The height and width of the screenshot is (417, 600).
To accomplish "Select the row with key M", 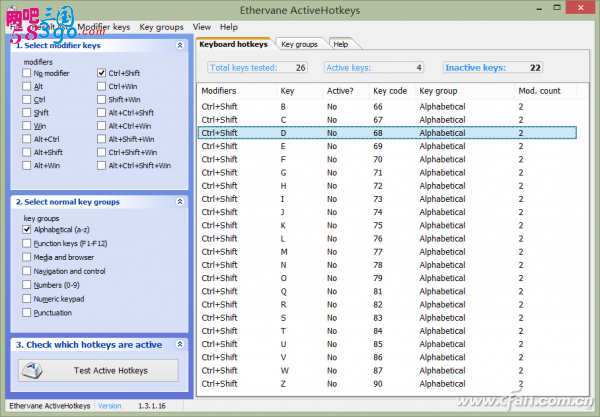I will click(x=387, y=252).
